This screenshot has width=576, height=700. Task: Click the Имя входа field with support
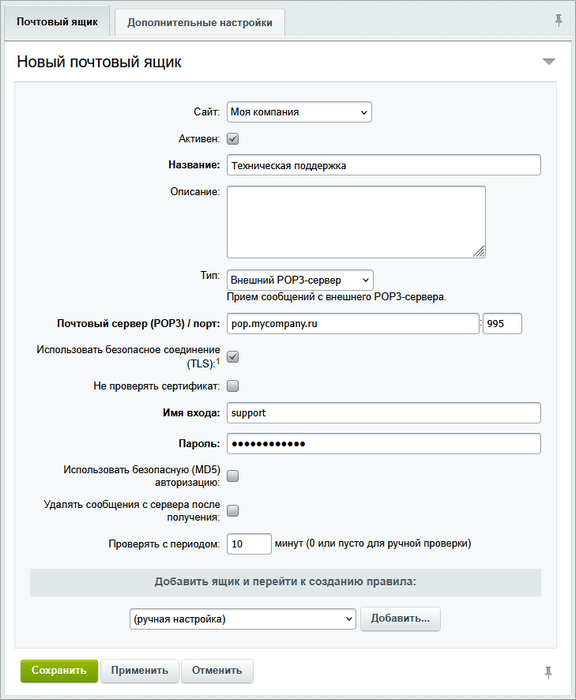[384, 413]
